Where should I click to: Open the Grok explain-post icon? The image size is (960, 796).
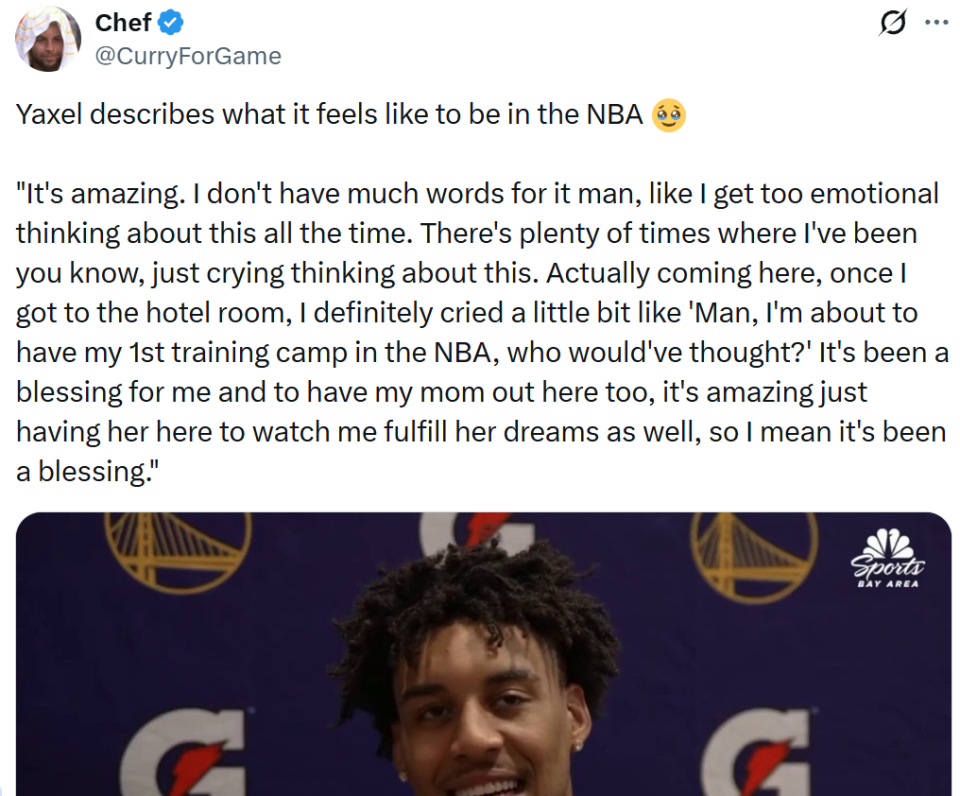coord(892,23)
